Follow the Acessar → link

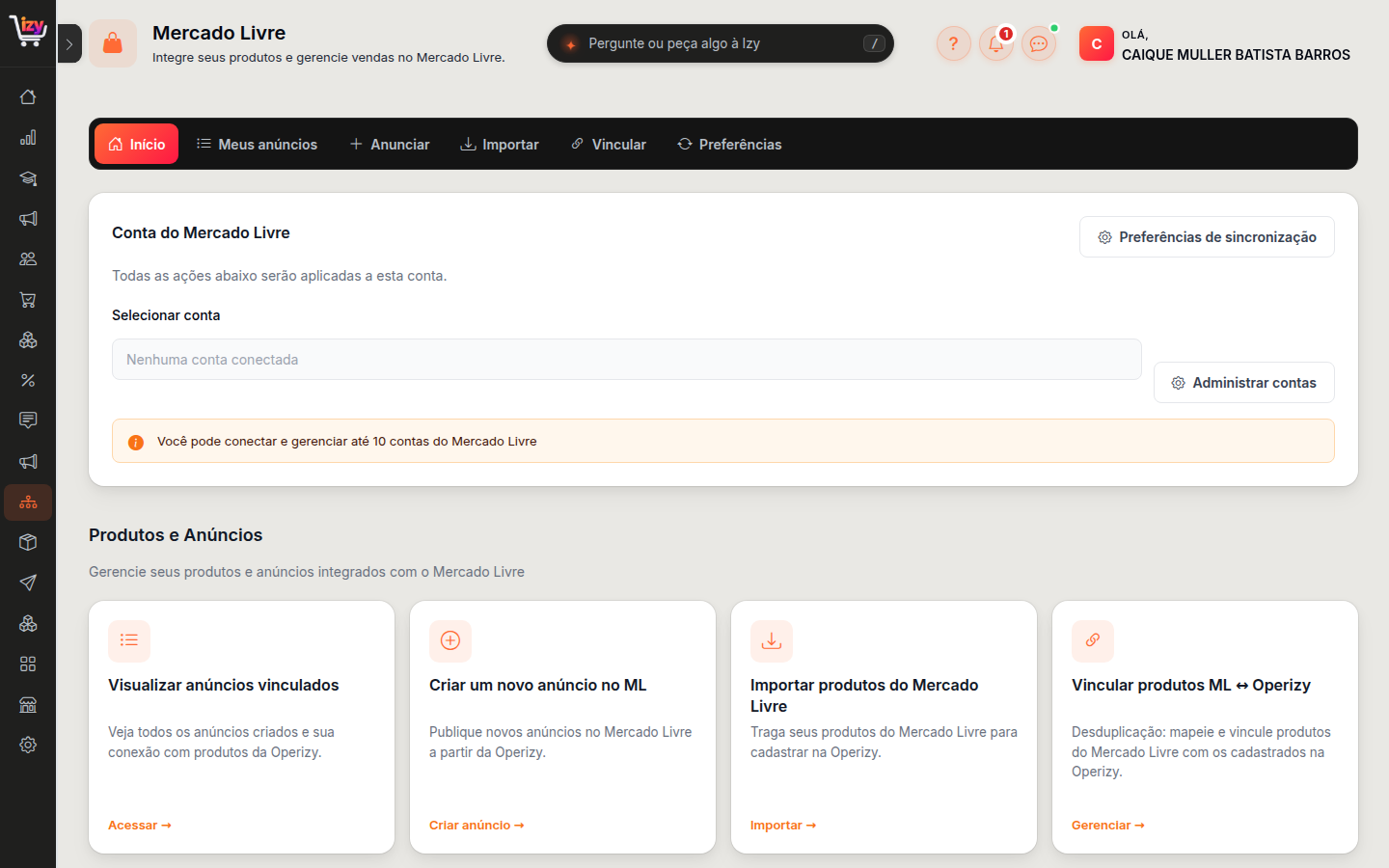click(140, 826)
